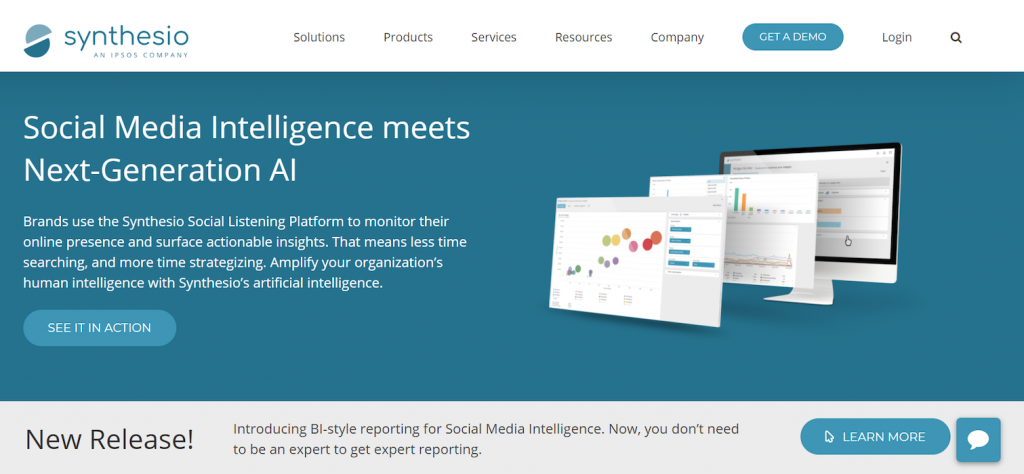Image resolution: width=1024 pixels, height=474 pixels.
Task: Open the chat bubble widget
Action: 978,439
